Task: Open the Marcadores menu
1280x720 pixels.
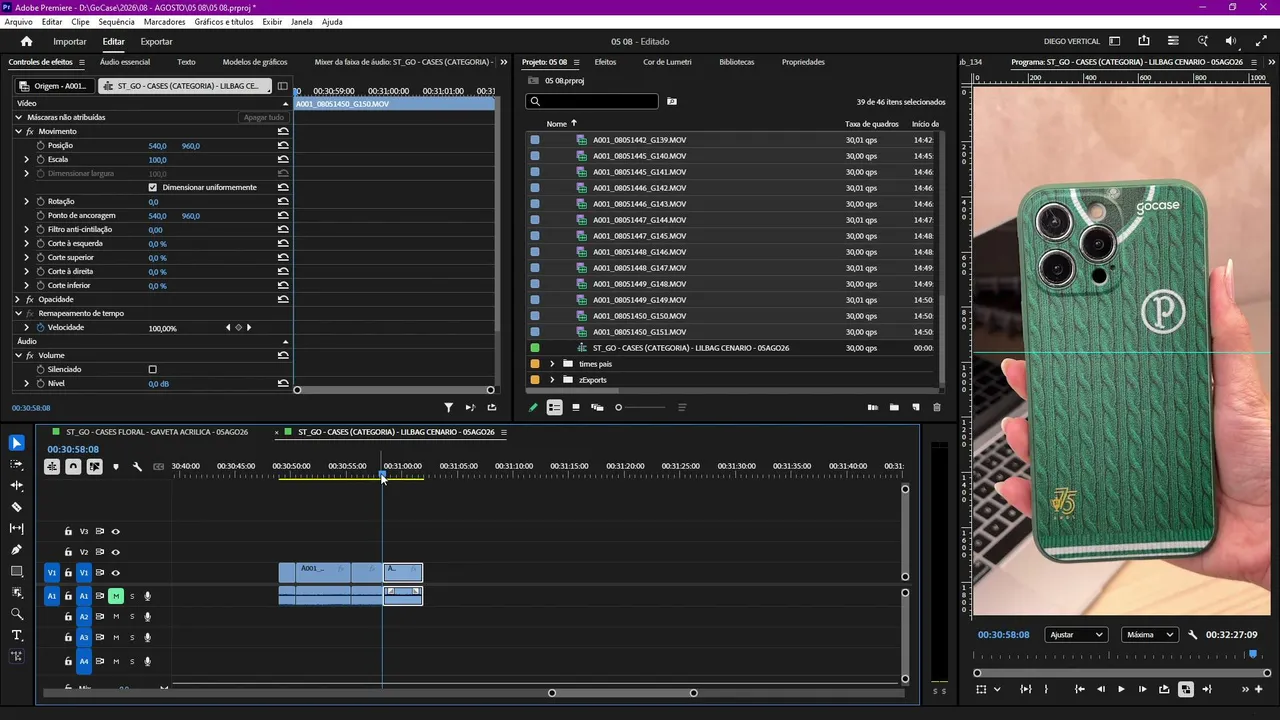Action: tap(164, 22)
